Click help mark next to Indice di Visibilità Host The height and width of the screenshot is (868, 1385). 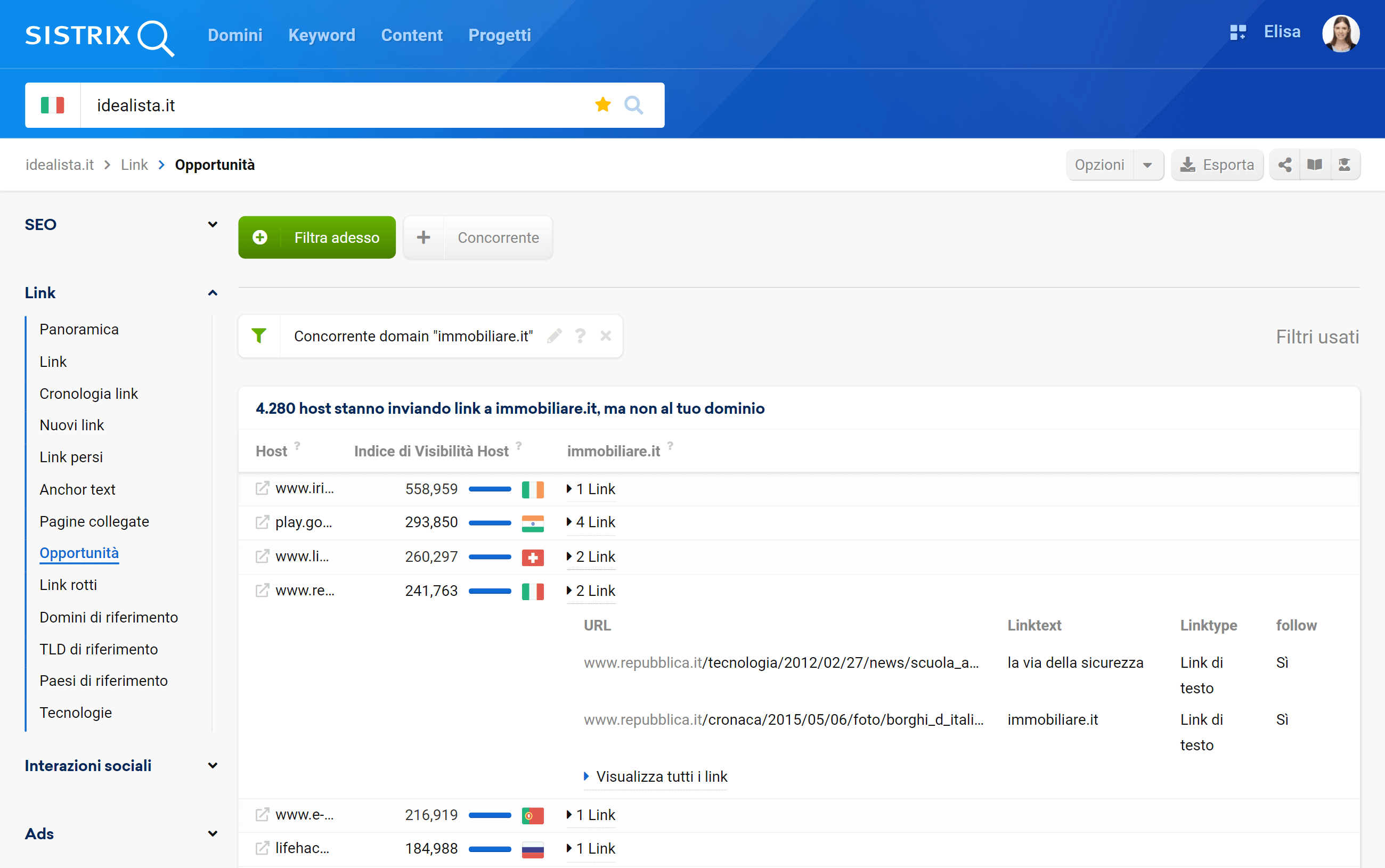[x=518, y=446]
